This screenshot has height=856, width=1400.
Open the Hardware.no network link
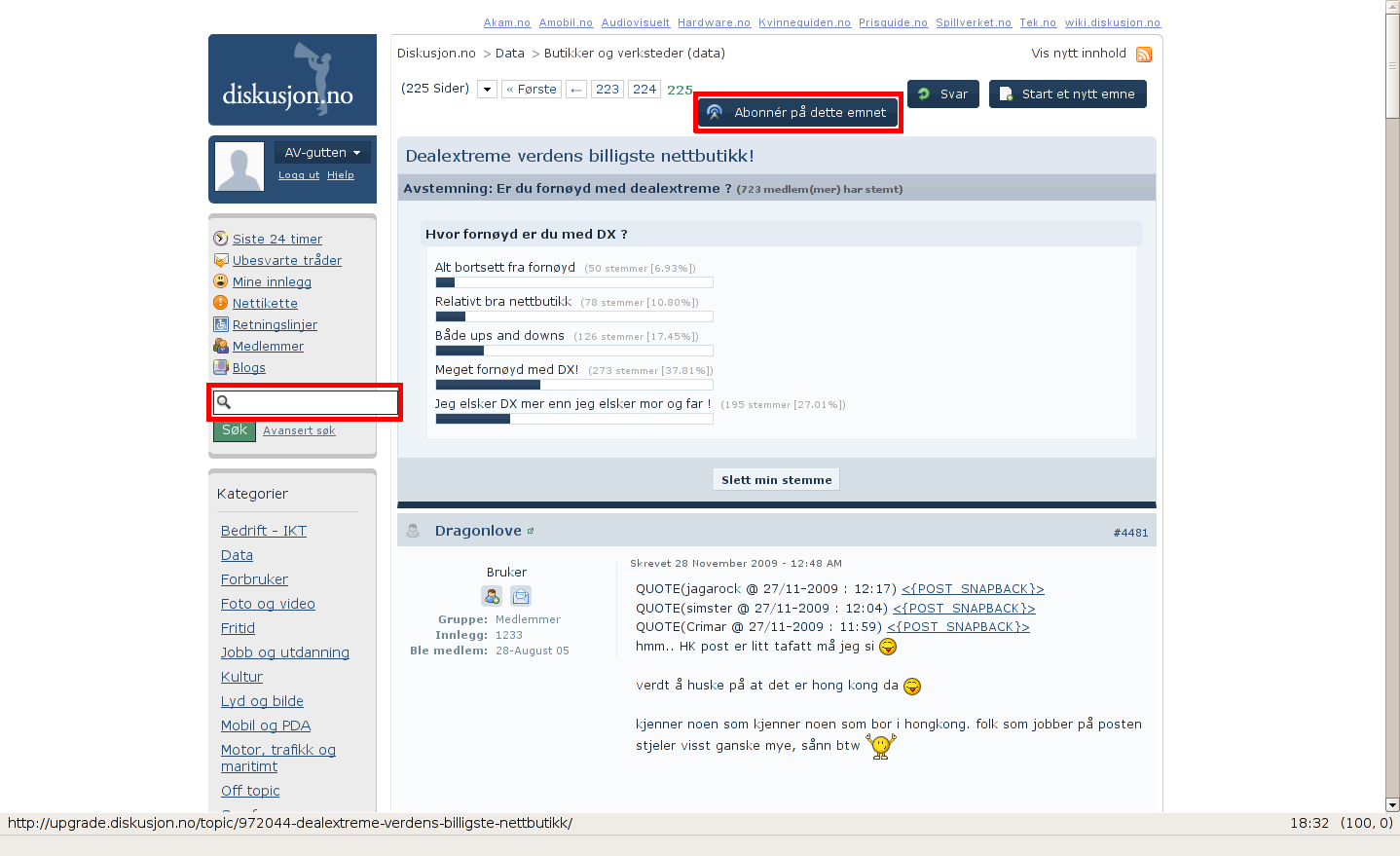[x=715, y=22]
